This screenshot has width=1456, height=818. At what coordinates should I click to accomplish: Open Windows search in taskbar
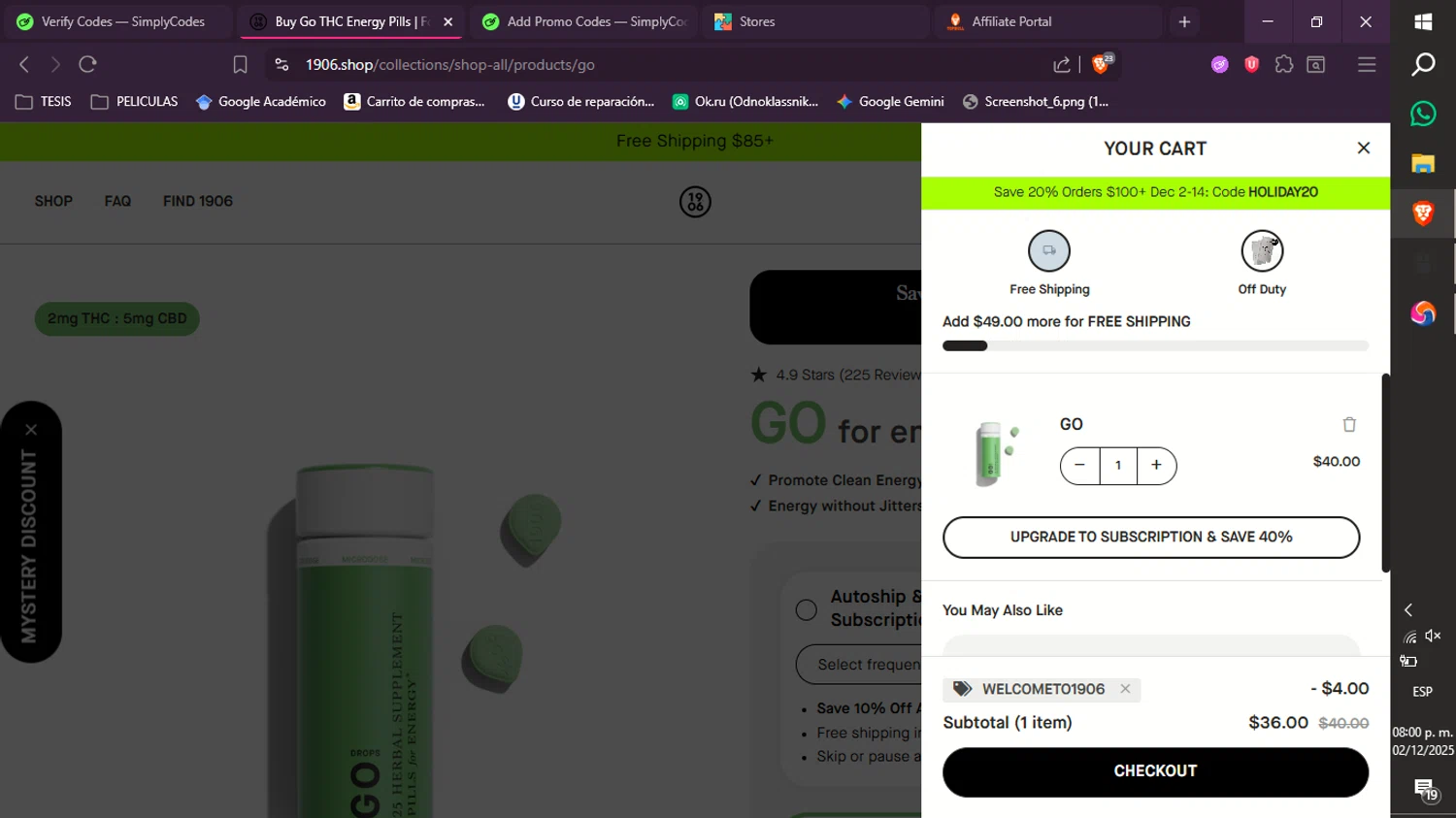coord(1423,64)
